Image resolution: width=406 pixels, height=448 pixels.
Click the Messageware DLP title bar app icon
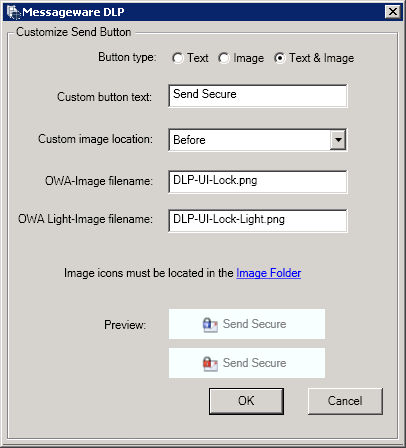(x=13, y=12)
